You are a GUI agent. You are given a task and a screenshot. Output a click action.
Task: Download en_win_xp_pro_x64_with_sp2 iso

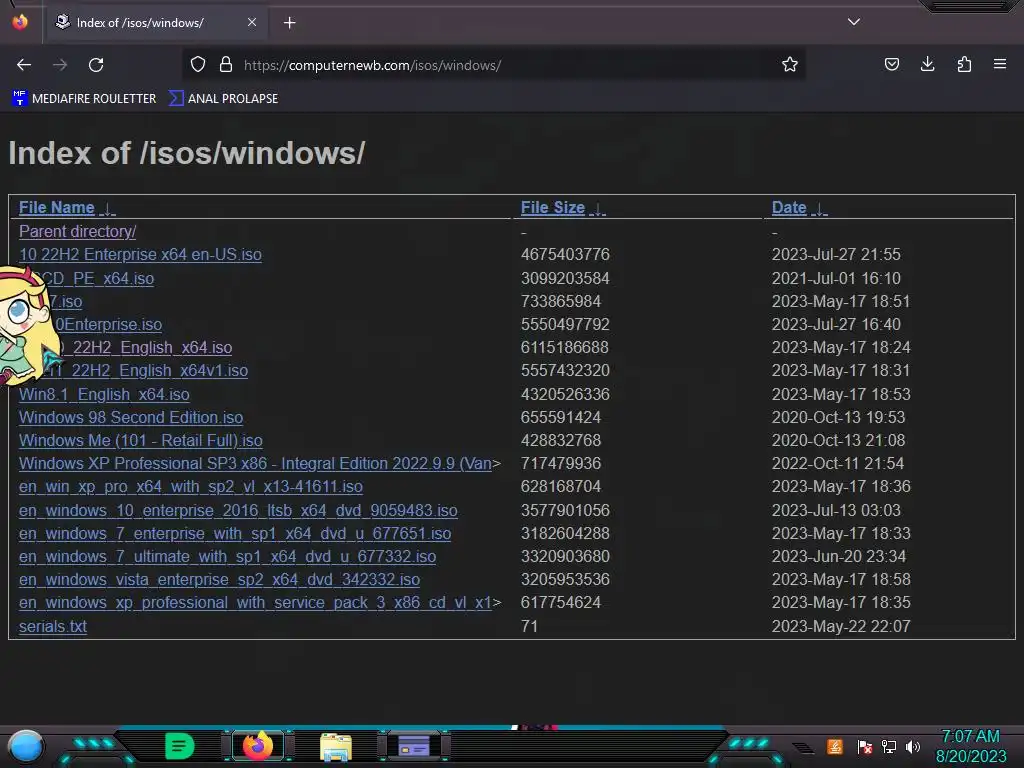(191, 487)
